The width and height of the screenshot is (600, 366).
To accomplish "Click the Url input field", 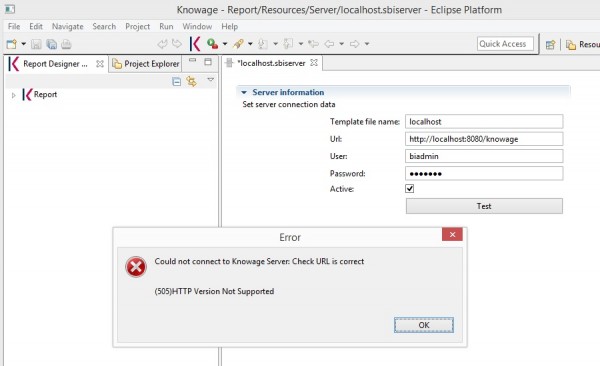I will 484,139.
